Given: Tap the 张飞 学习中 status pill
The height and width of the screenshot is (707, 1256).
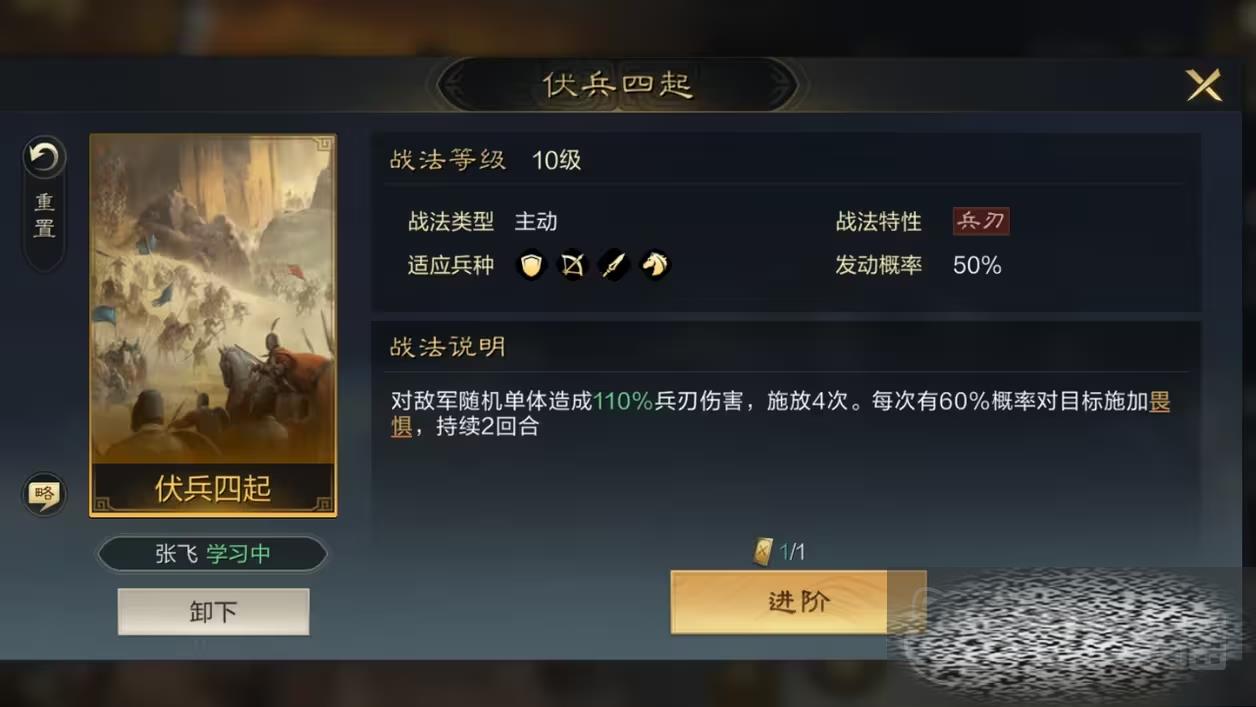Looking at the screenshot, I should coord(213,554).
